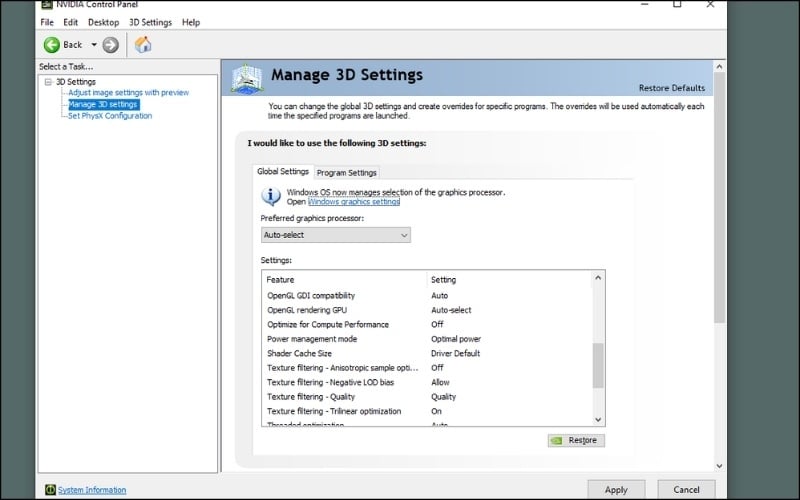Click the info icon beside Windows OS message
800x500 pixels.
(271, 196)
